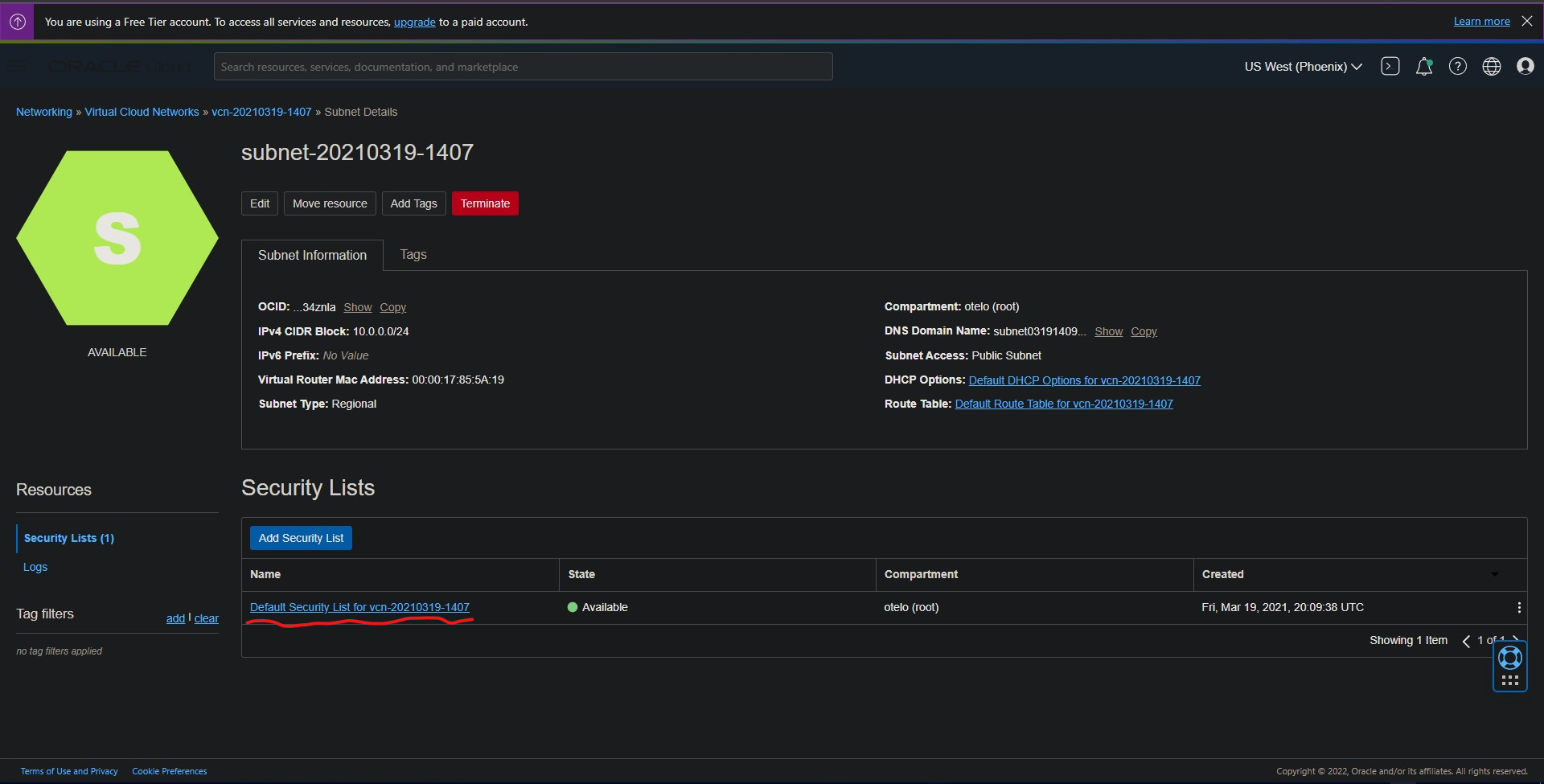Click the Oracle Cloud logo
This screenshot has width=1544, height=784.
click(x=118, y=67)
